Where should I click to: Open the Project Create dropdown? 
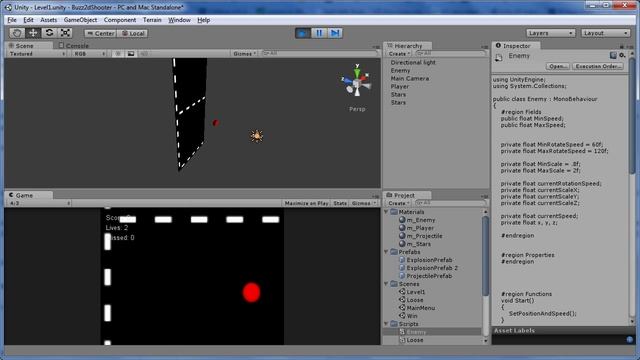398,203
